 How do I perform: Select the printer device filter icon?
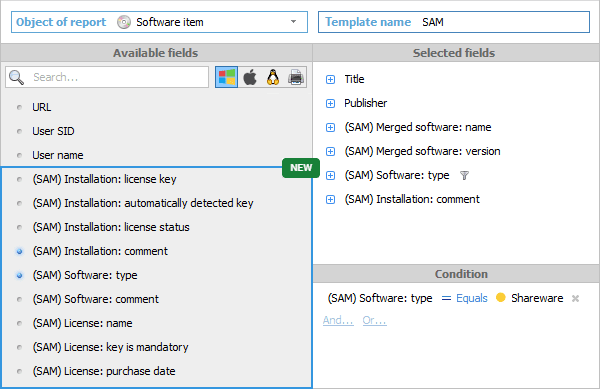(x=296, y=77)
